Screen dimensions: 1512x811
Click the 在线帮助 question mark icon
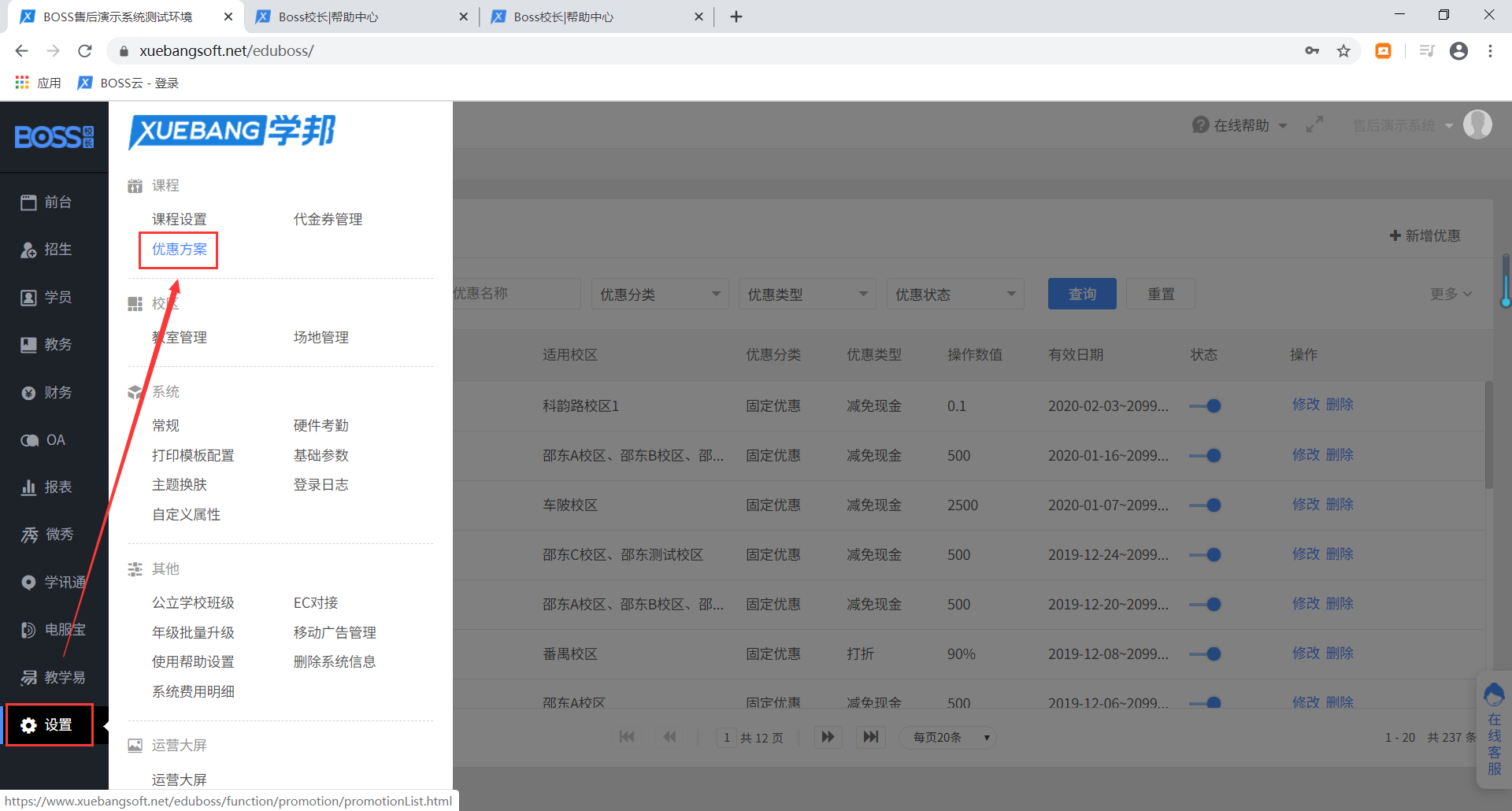click(1200, 125)
